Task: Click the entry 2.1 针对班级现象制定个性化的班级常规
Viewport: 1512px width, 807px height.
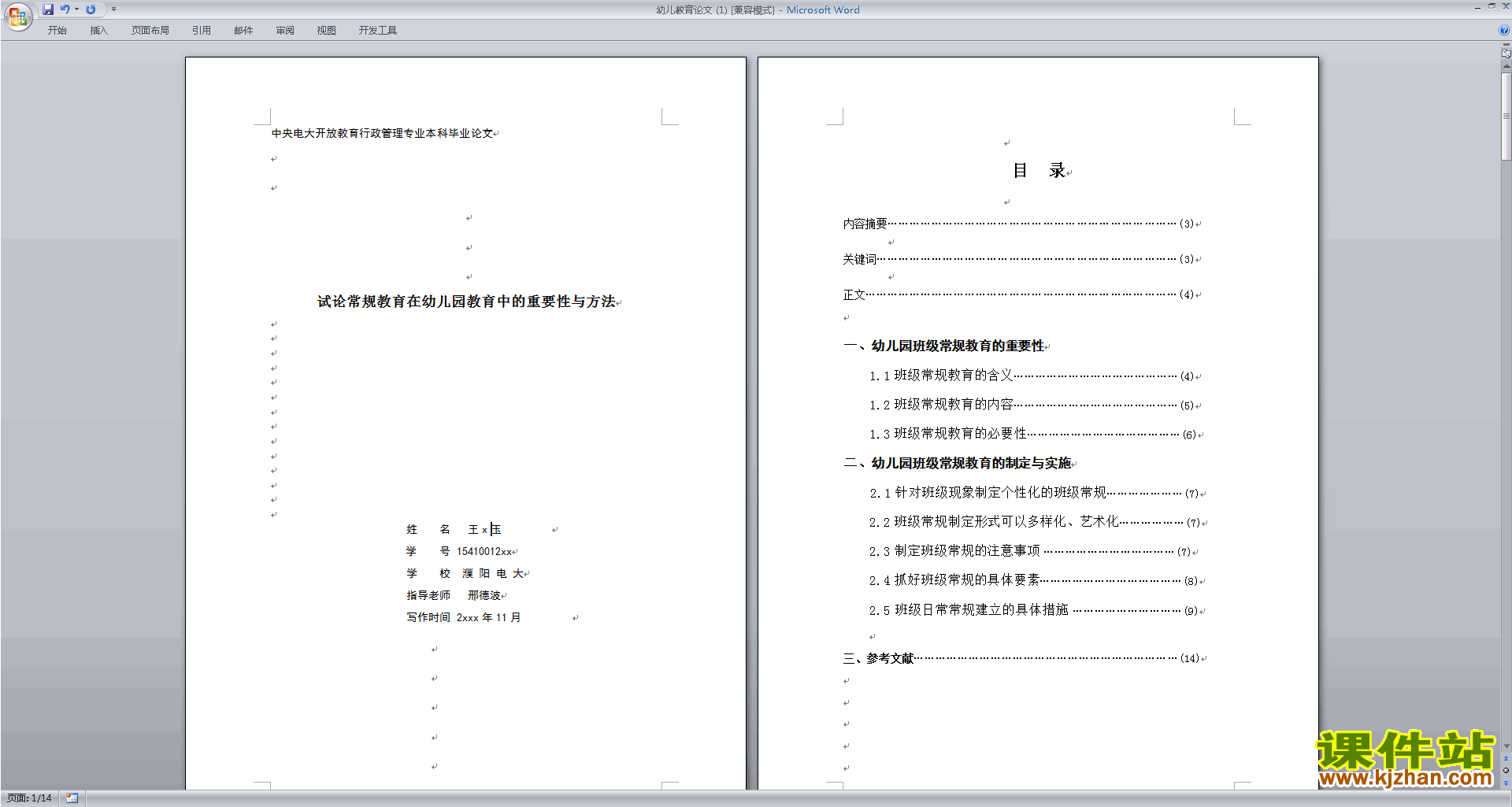Action: [x=1034, y=494]
